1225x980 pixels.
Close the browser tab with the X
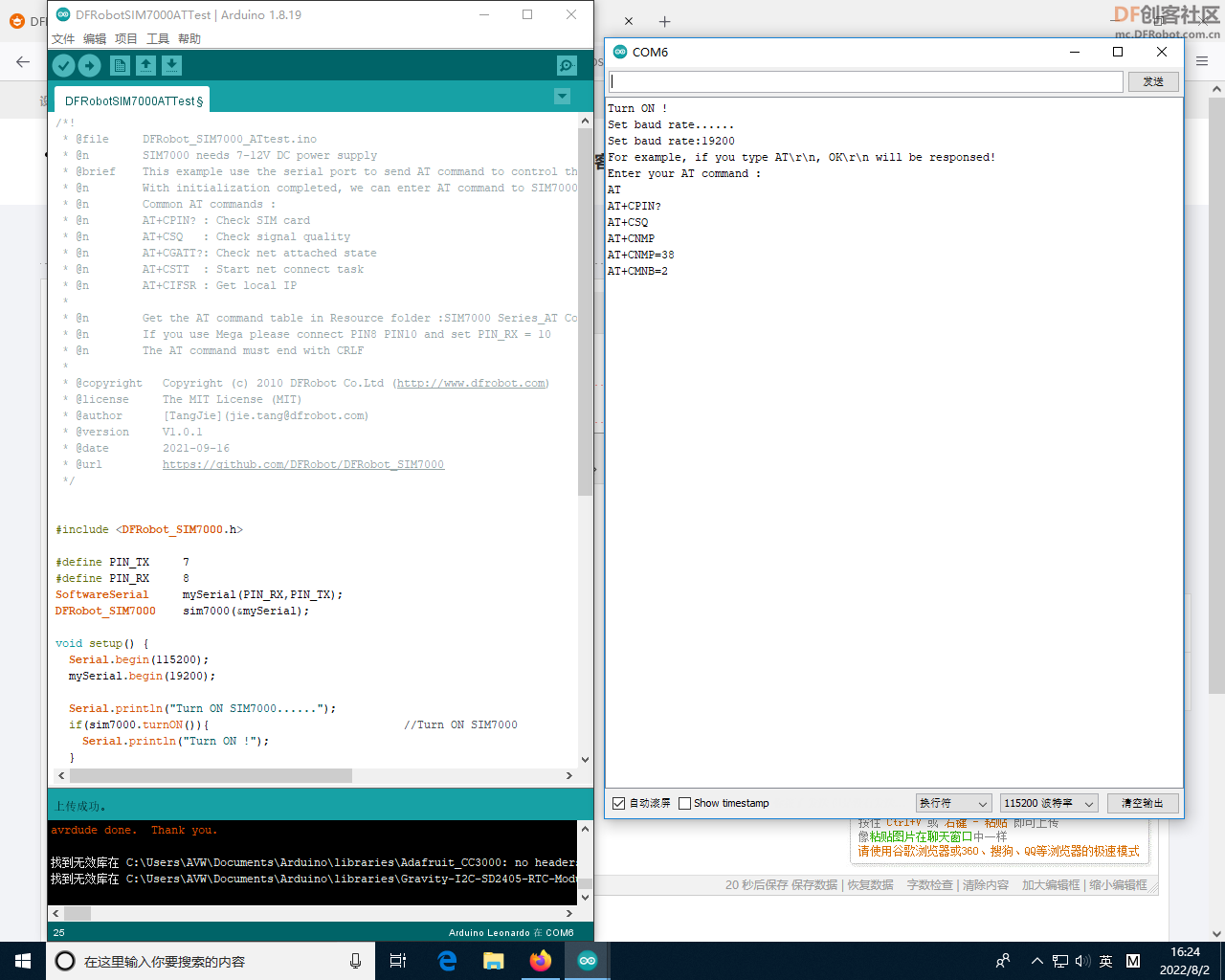[x=629, y=21]
